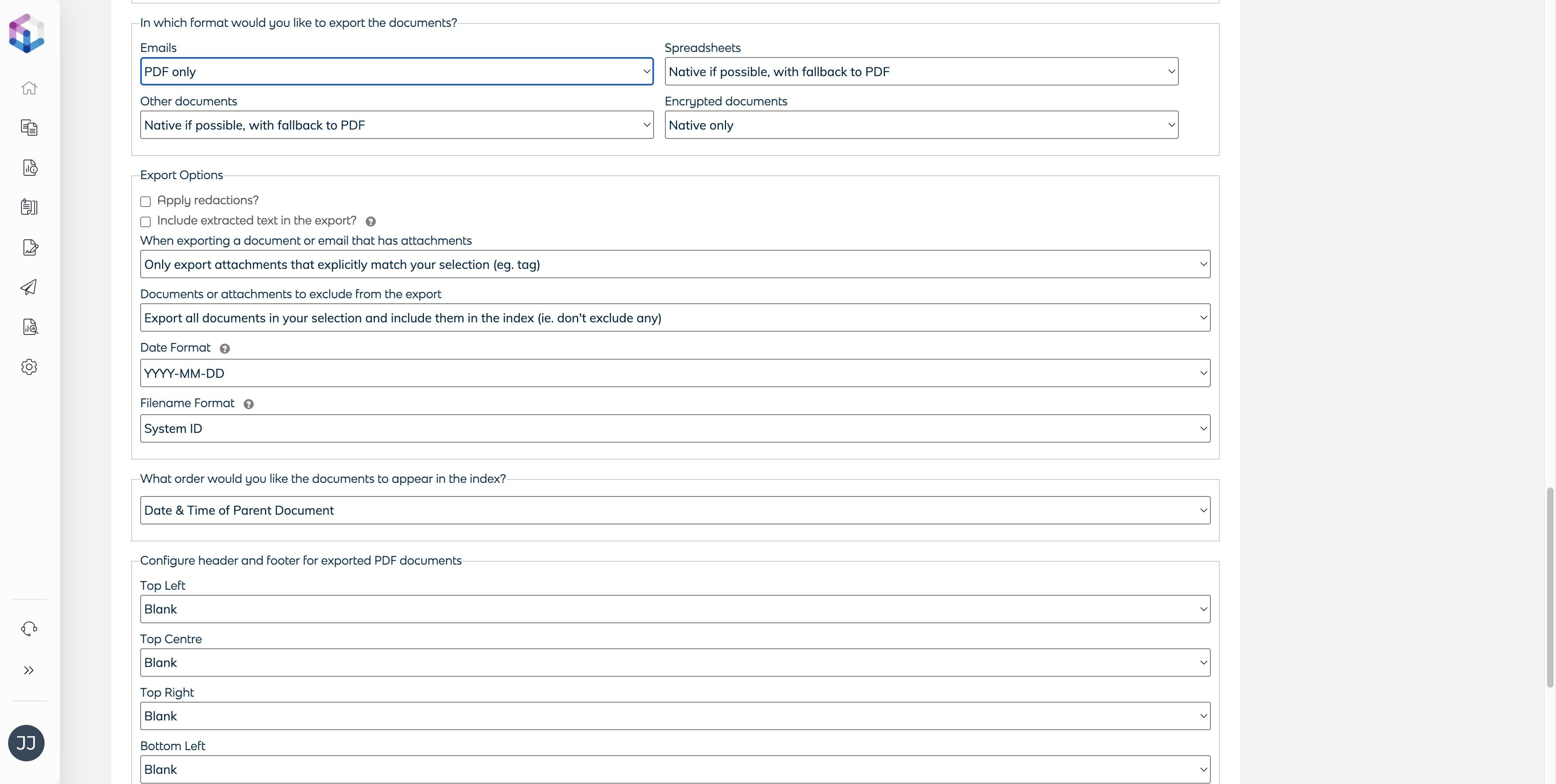Click the paper plane export icon
Screen dimensions: 1556x784
29,287
